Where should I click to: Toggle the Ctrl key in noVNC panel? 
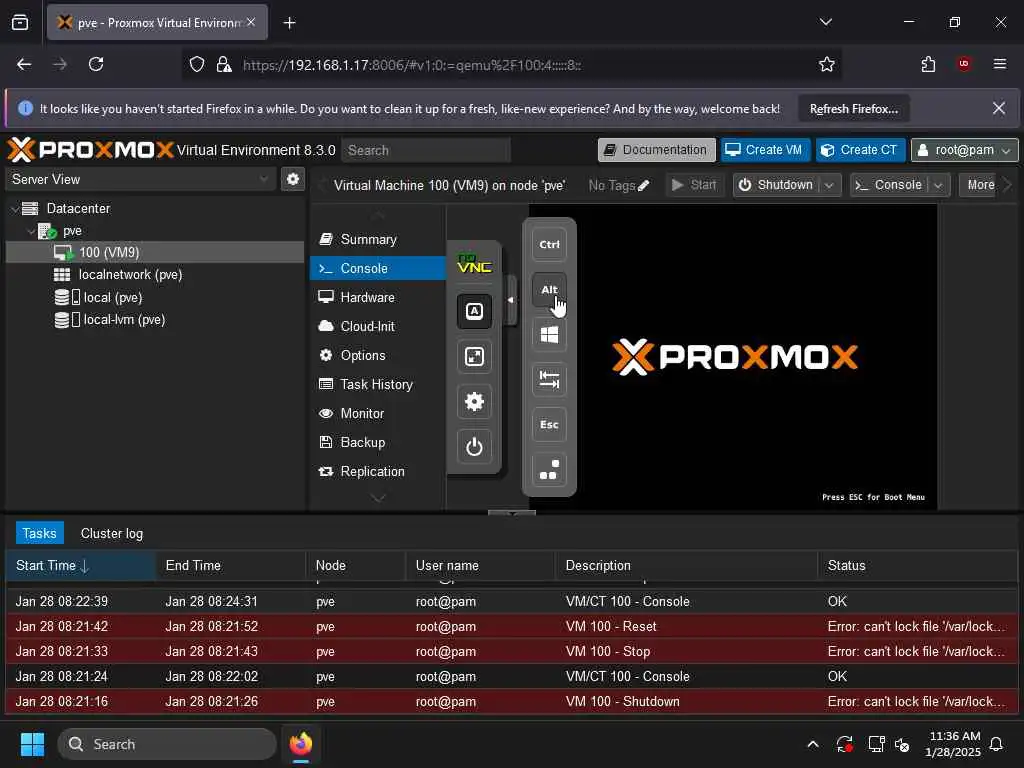549,244
